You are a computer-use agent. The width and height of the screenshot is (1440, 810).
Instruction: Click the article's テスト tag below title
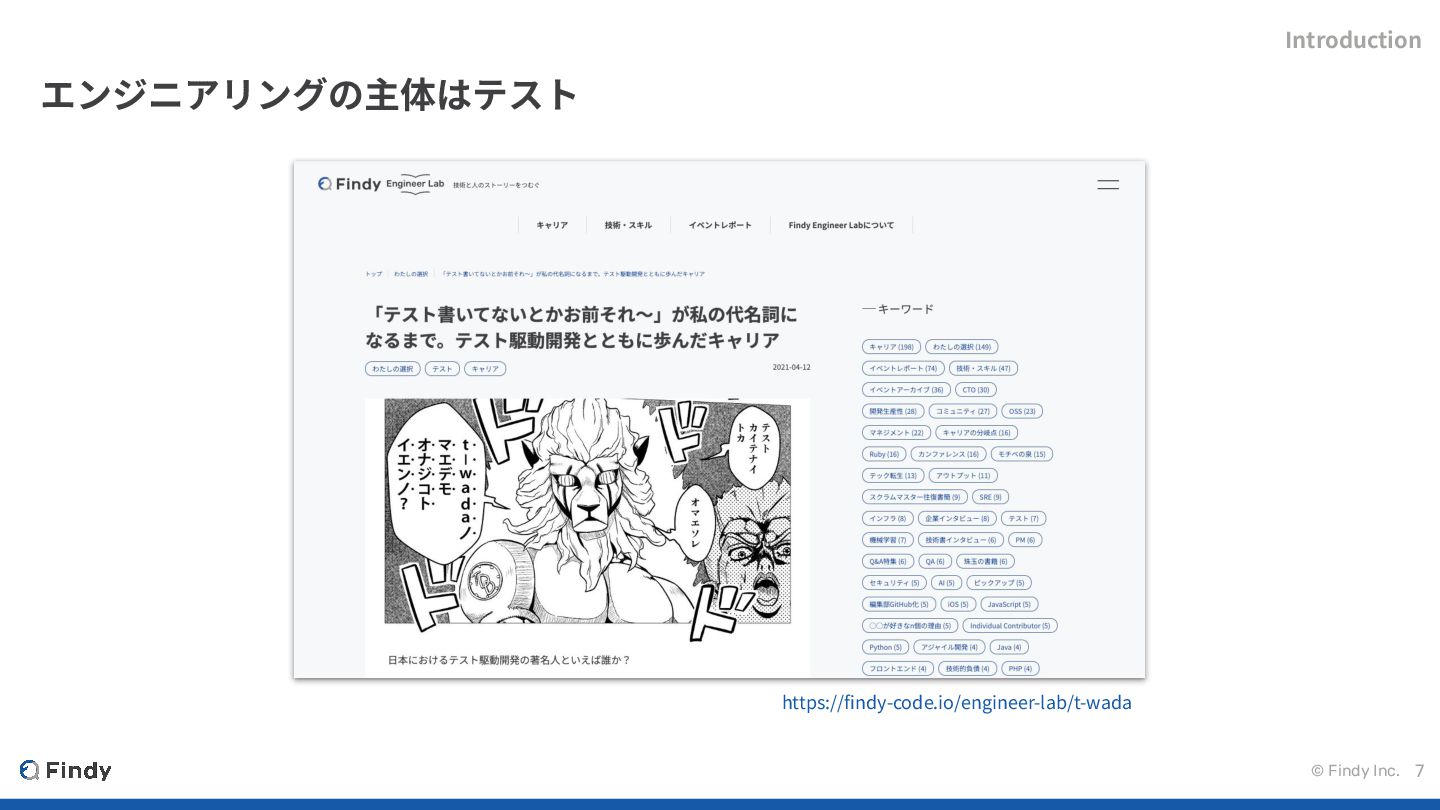tap(442, 369)
